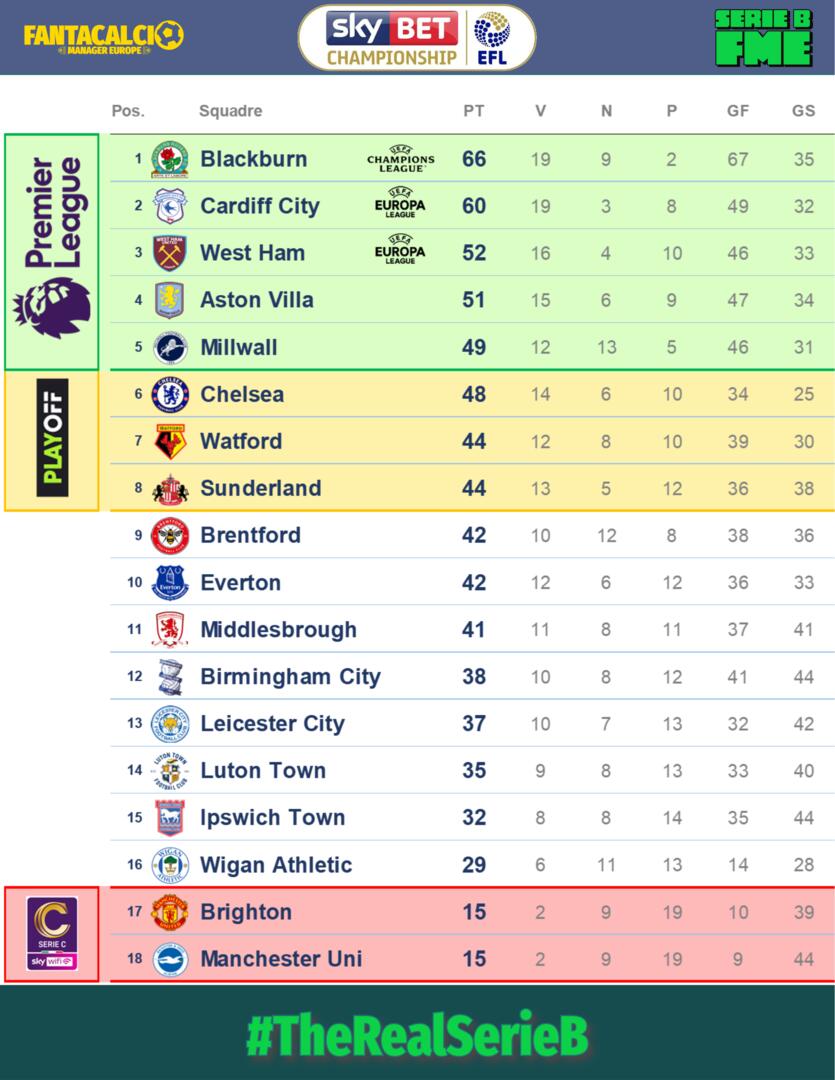The height and width of the screenshot is (1080, 835).
Task: Select the Everton club crest
Action: [x=169, y=582]
